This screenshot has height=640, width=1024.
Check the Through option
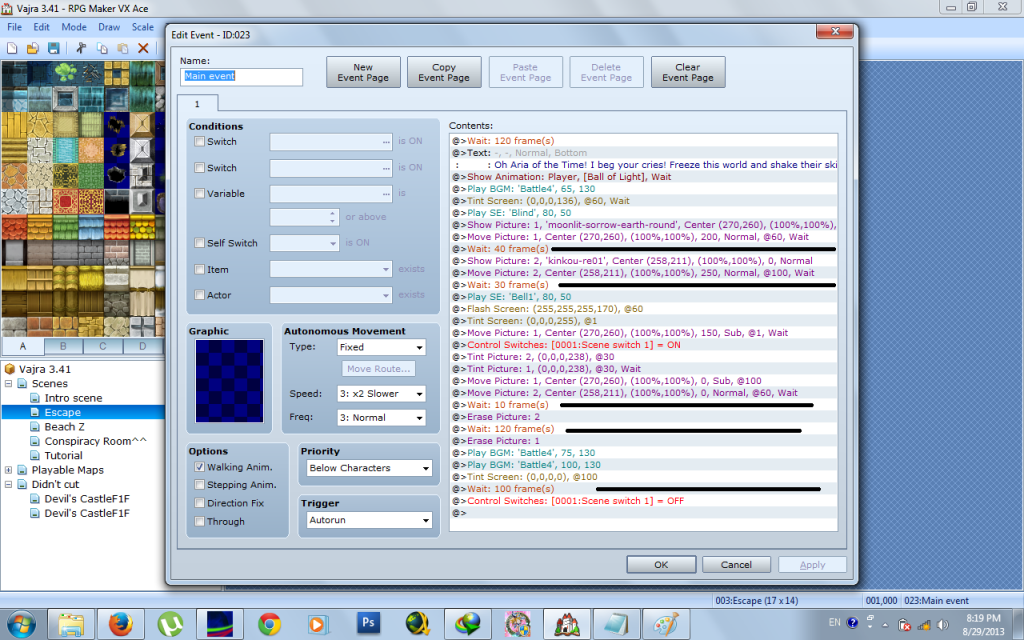coord(199,521)
